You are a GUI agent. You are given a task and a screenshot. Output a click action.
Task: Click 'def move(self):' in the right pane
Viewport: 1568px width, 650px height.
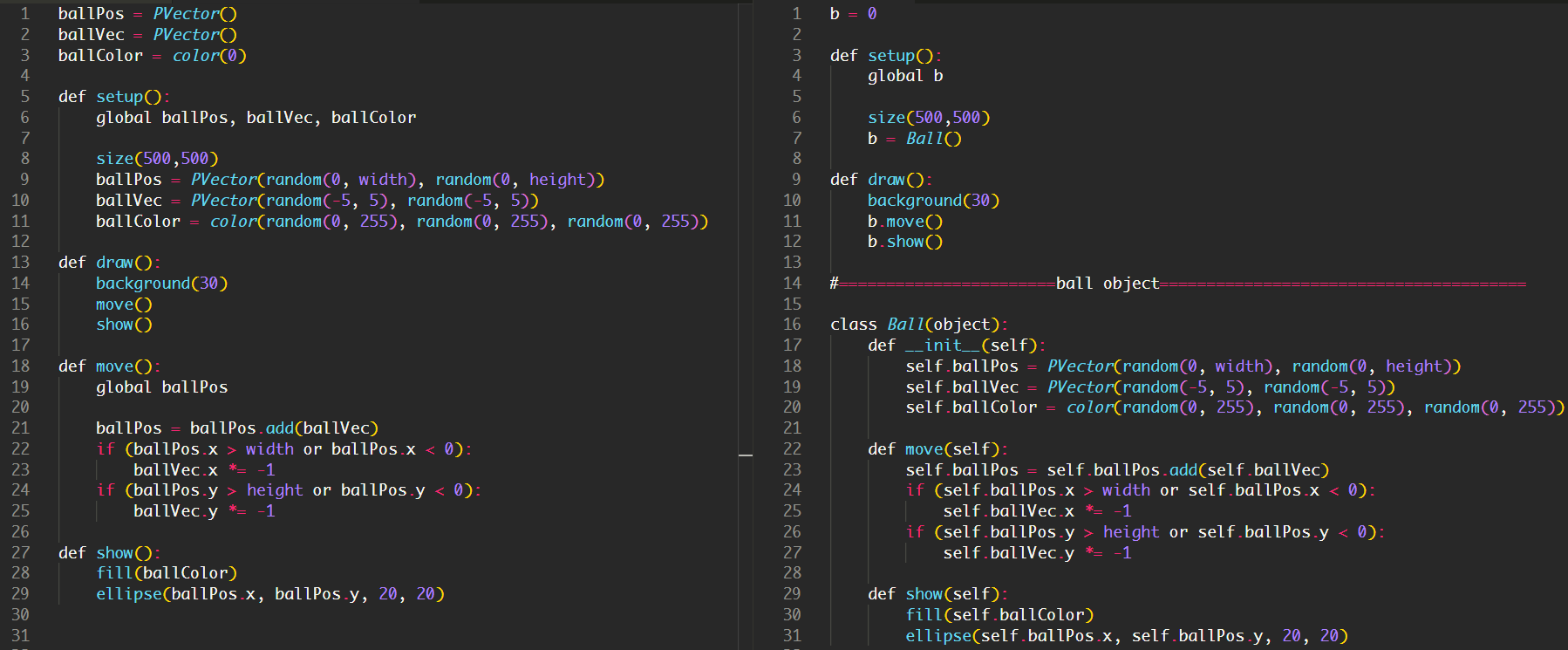[x=937, y=449]
